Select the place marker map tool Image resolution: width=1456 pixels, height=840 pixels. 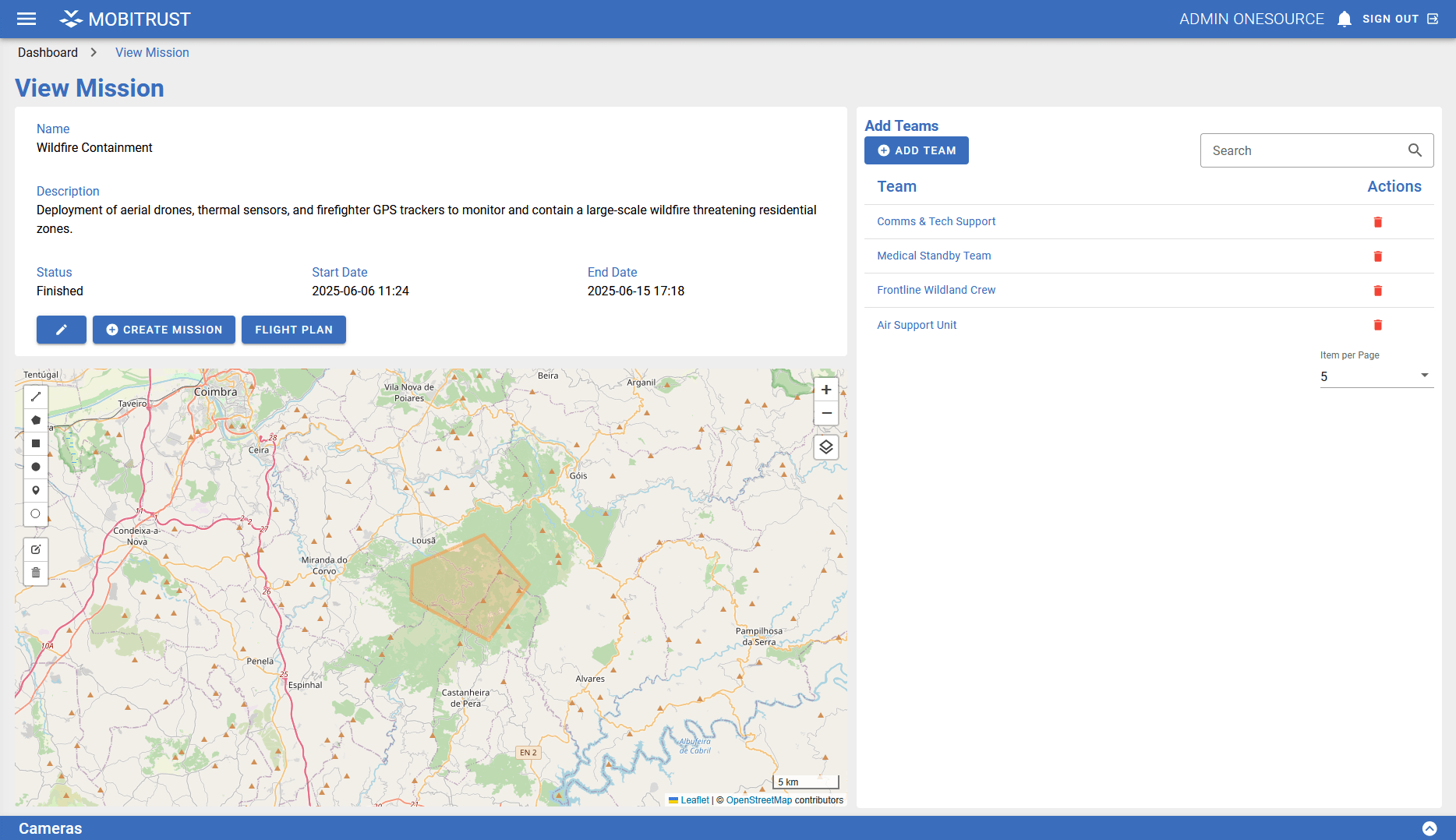(x=36, y=490)
